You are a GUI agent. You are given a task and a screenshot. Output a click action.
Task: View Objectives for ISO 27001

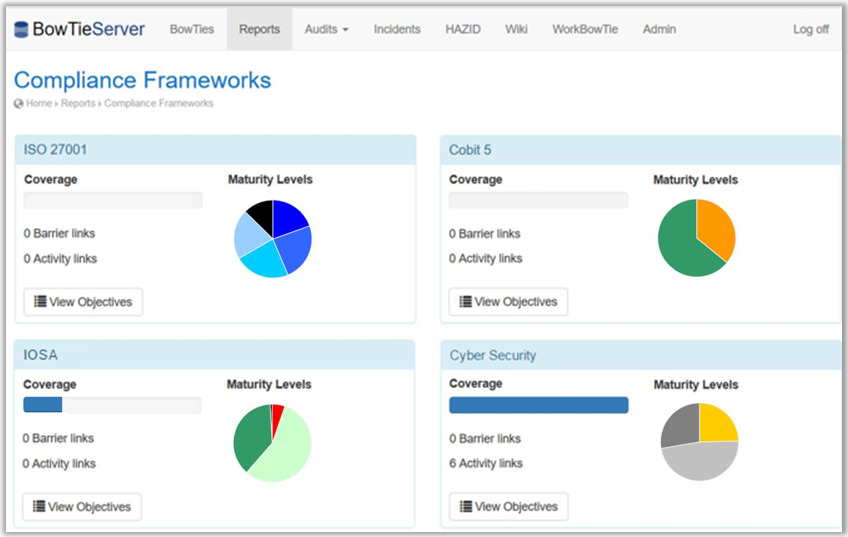[83, 302]
